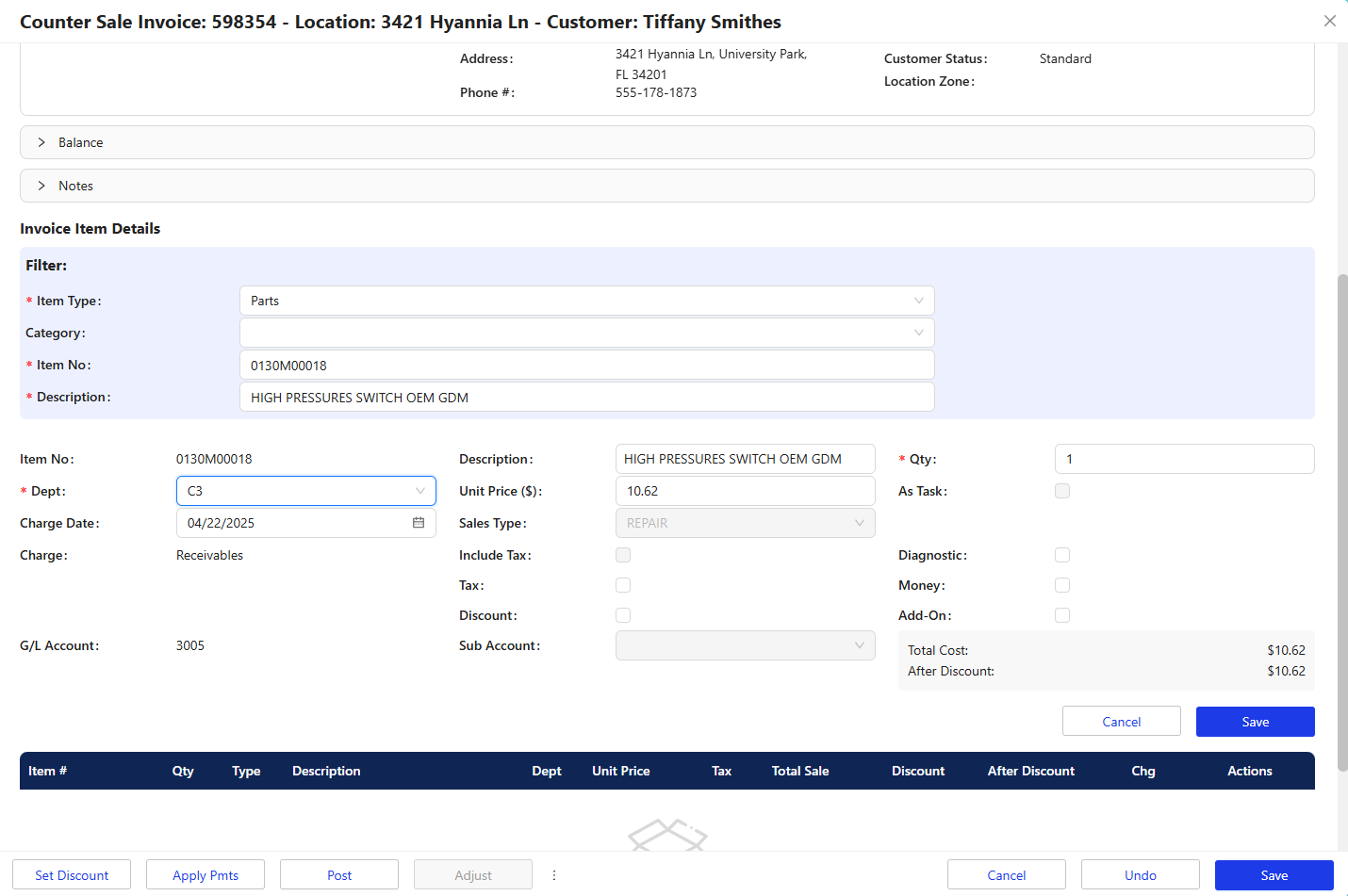Image resolution: width=1348 pixels, height=896 pixels.
Task: Click the vertical scrollbar of the dialog
Action: pos(1343,523)
